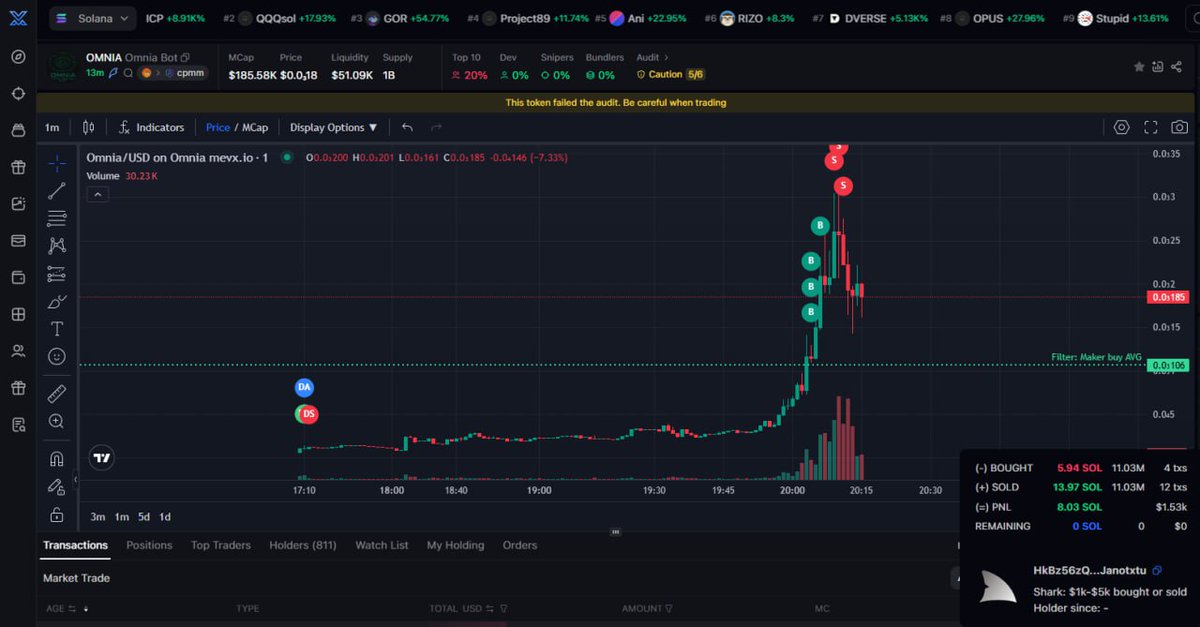
Task: Click the DA dev marker on chart
Action: click(304, 386)
